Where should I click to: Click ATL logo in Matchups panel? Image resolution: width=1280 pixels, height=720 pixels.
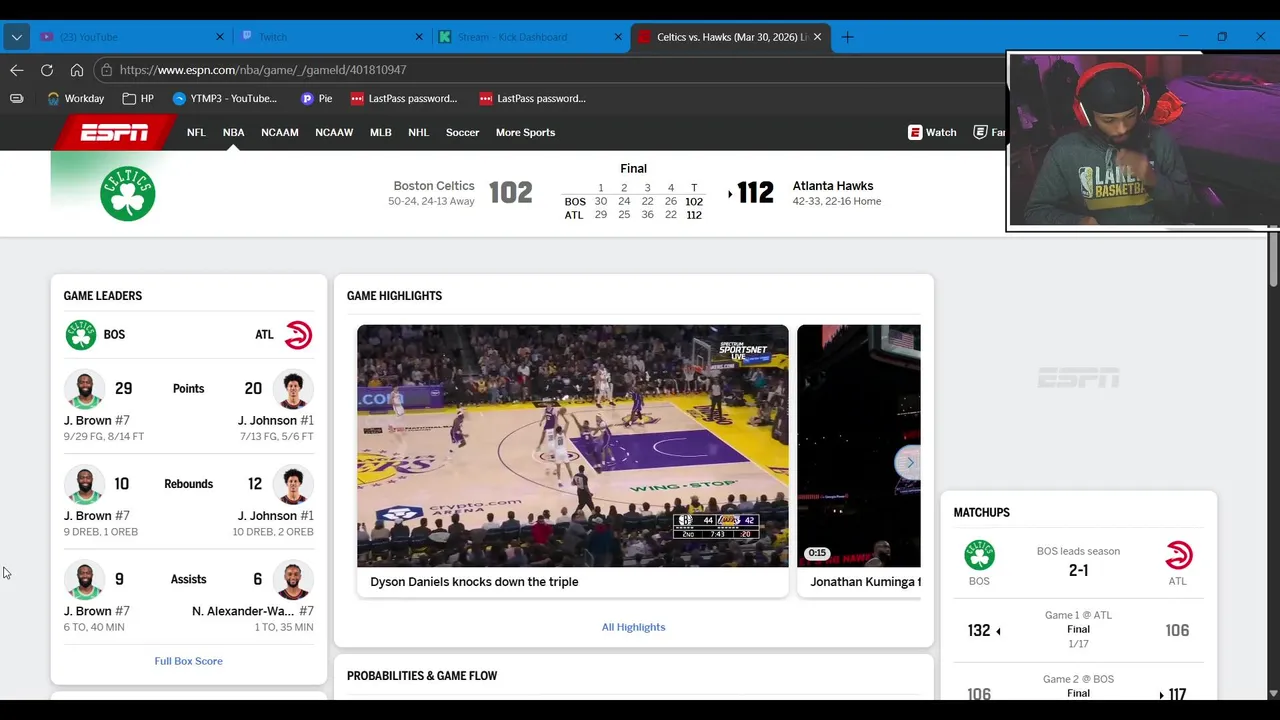point(1178,555)
